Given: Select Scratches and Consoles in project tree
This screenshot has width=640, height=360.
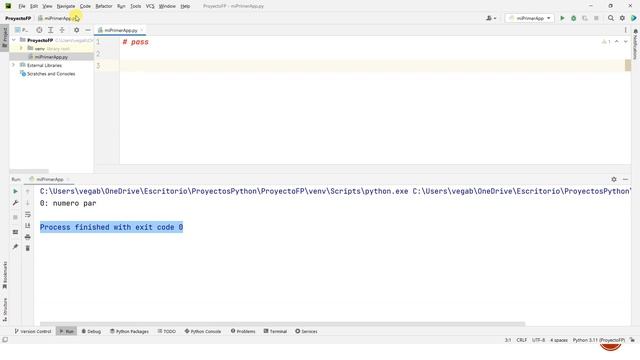Looking at the screenshot, I should click(x=51, y=74).
